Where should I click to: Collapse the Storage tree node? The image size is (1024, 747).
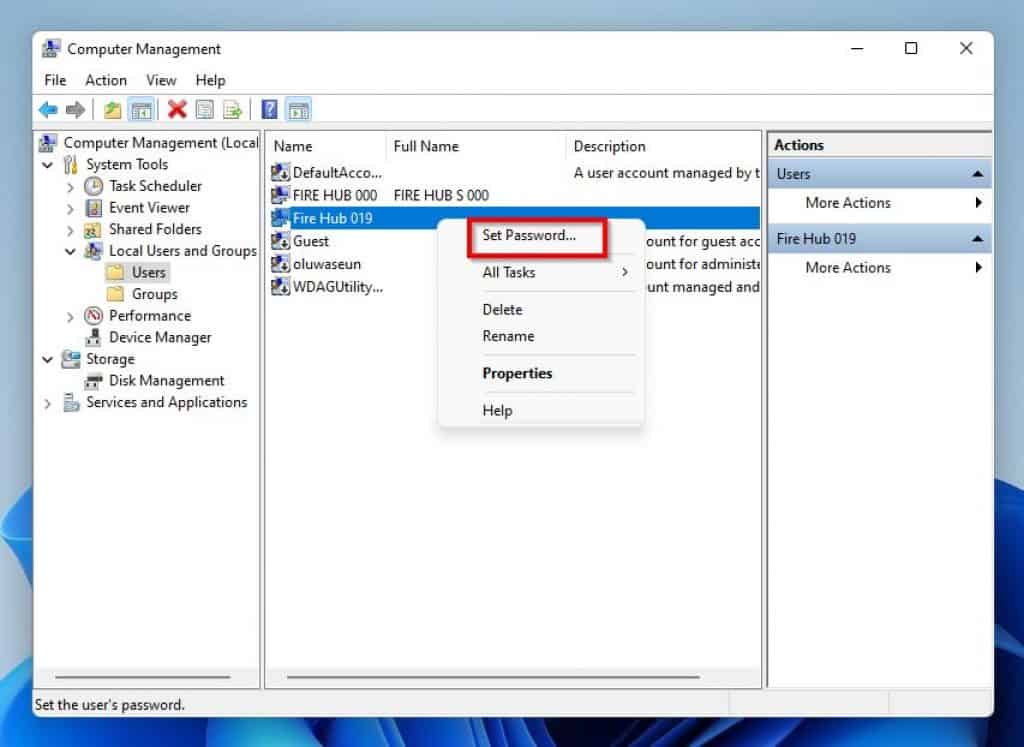[x=48, y=360]
